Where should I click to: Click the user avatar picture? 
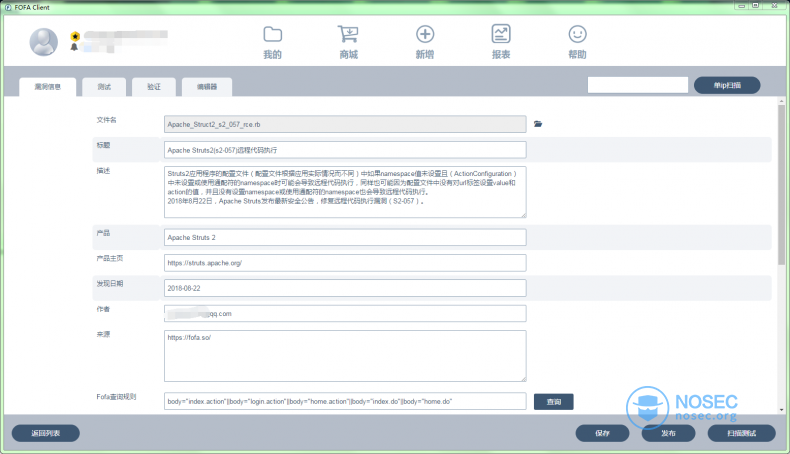(x=44, y=42)
